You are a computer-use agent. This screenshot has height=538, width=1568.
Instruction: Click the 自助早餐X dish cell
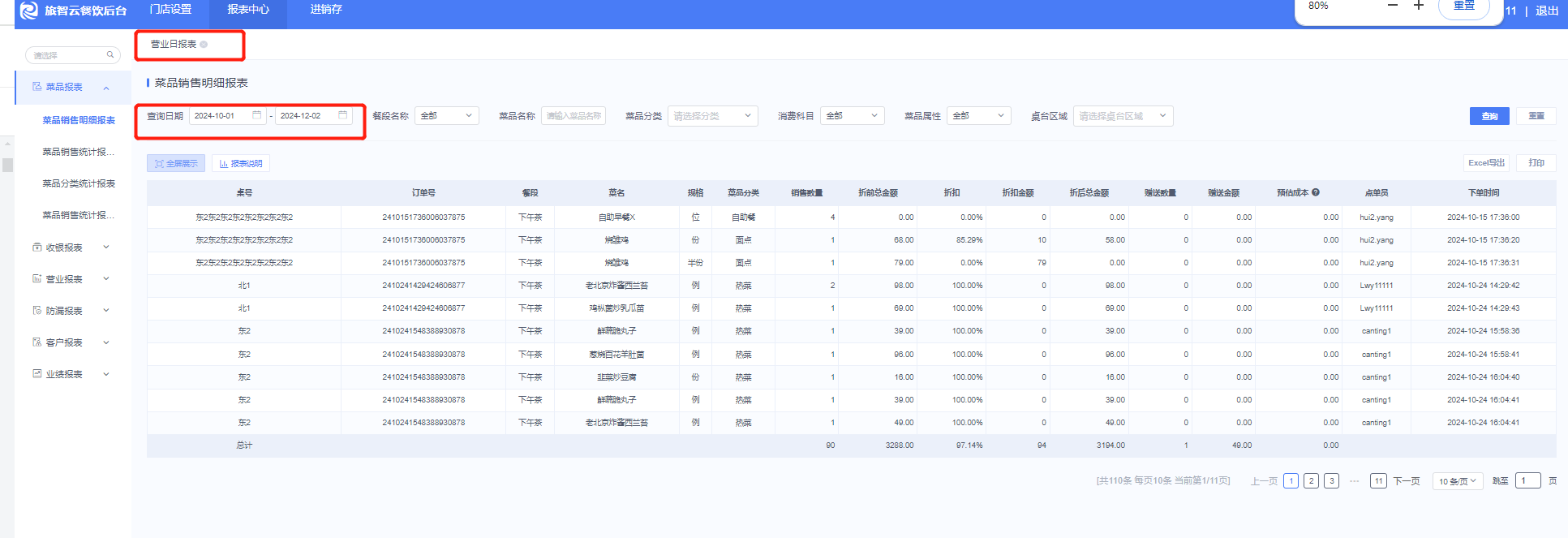tap(616, 217)
